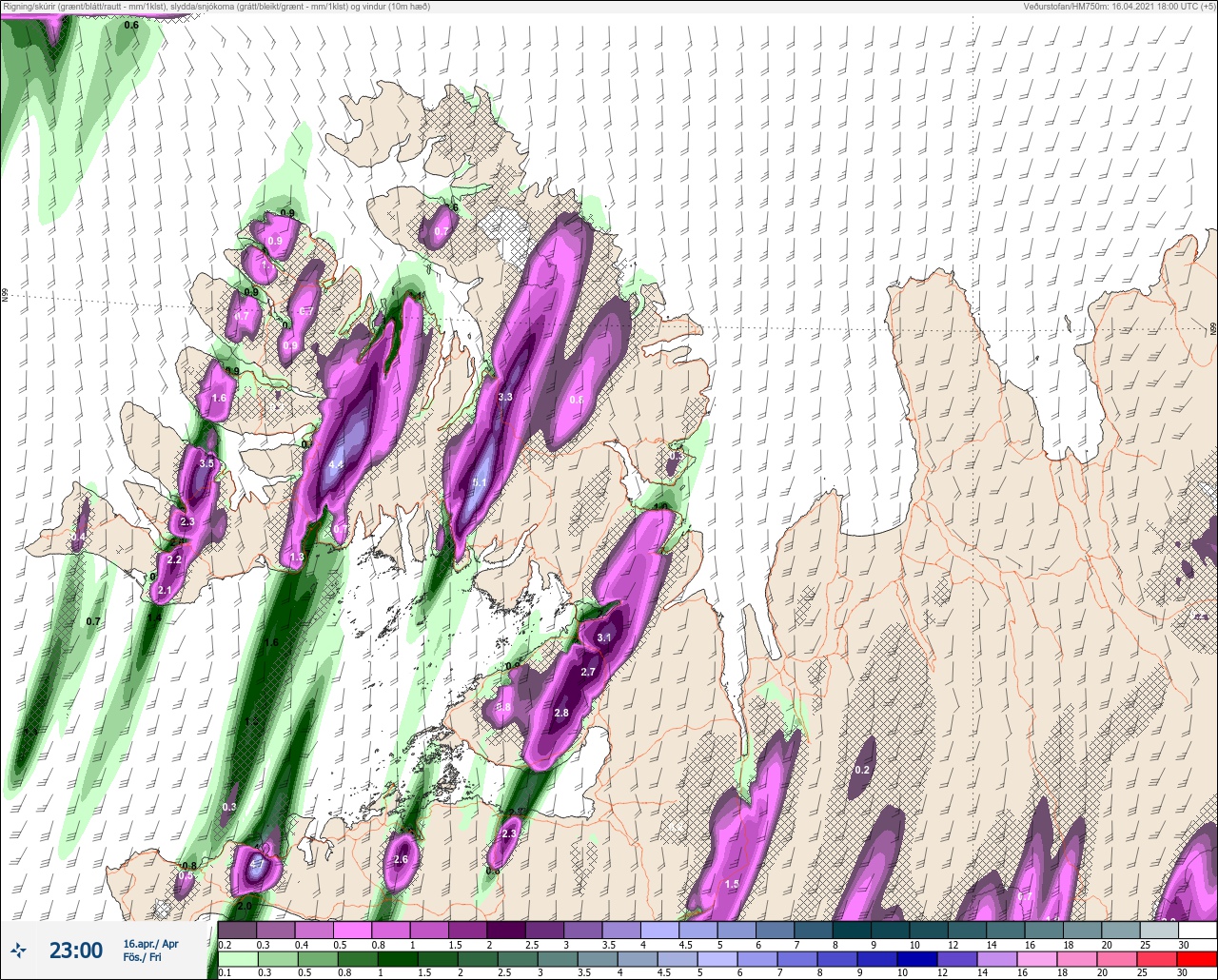Pick the bright red lower rain swatch after 30
1218x980 pixels.
[1197, 959]
